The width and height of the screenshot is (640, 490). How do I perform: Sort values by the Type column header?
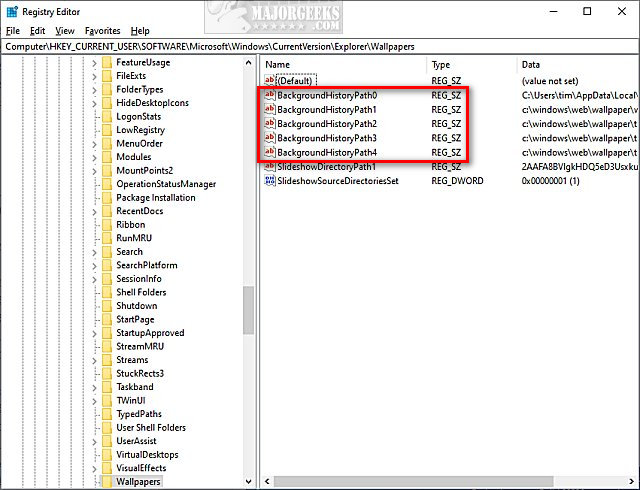click(x=472, y=65)
